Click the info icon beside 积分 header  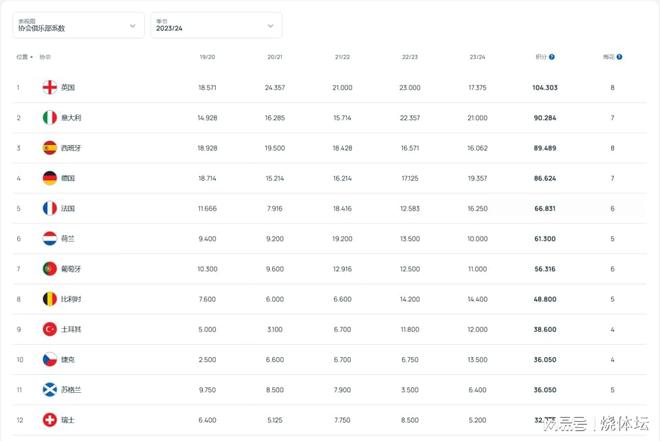click(x=552, y=57)
